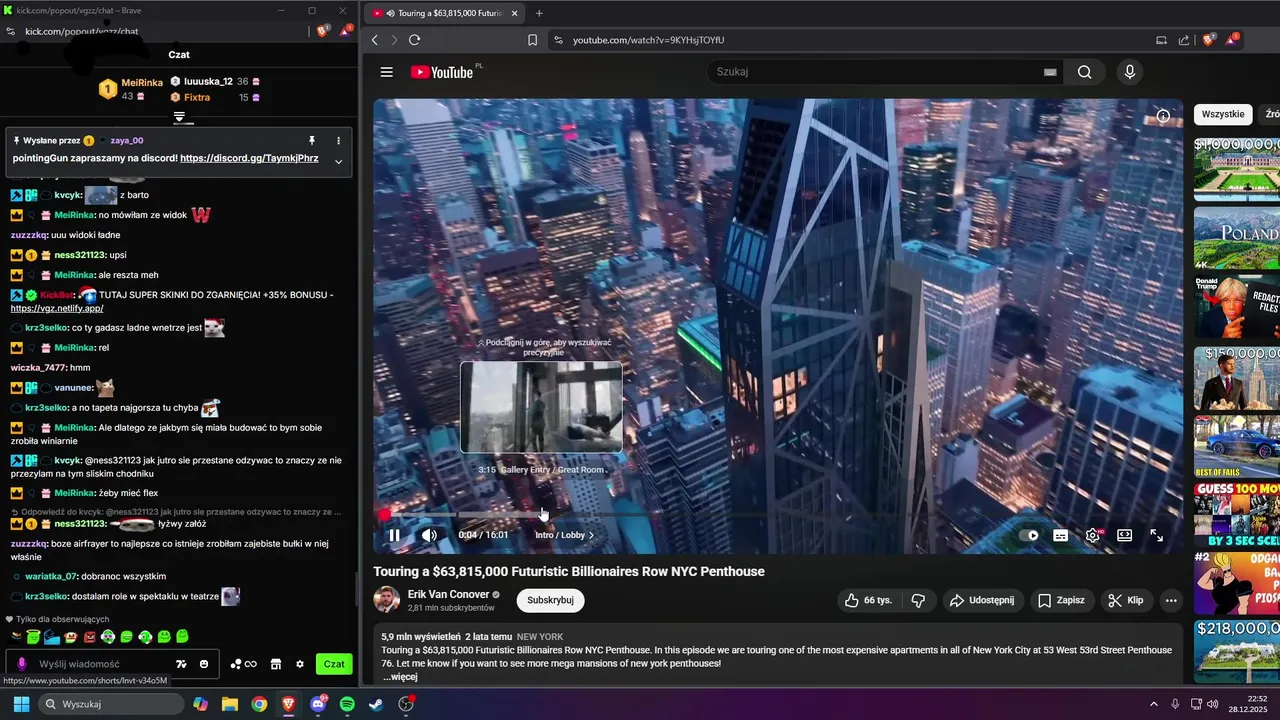Reload the YouTube page
Image resolution: width=1280 pixels, height=720 pixels.
point(414,40)
